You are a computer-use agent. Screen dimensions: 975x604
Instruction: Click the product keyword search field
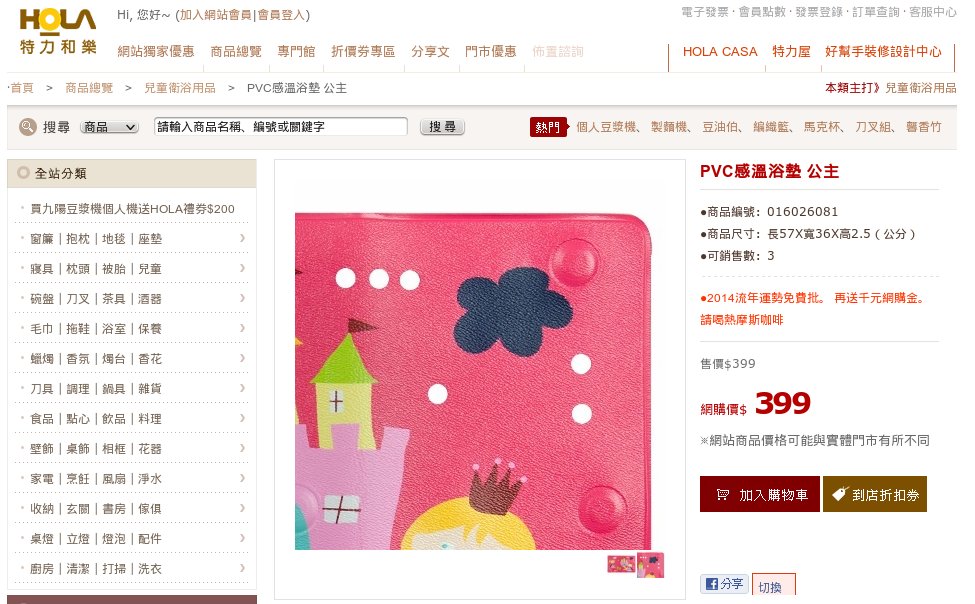coord(280,127)
